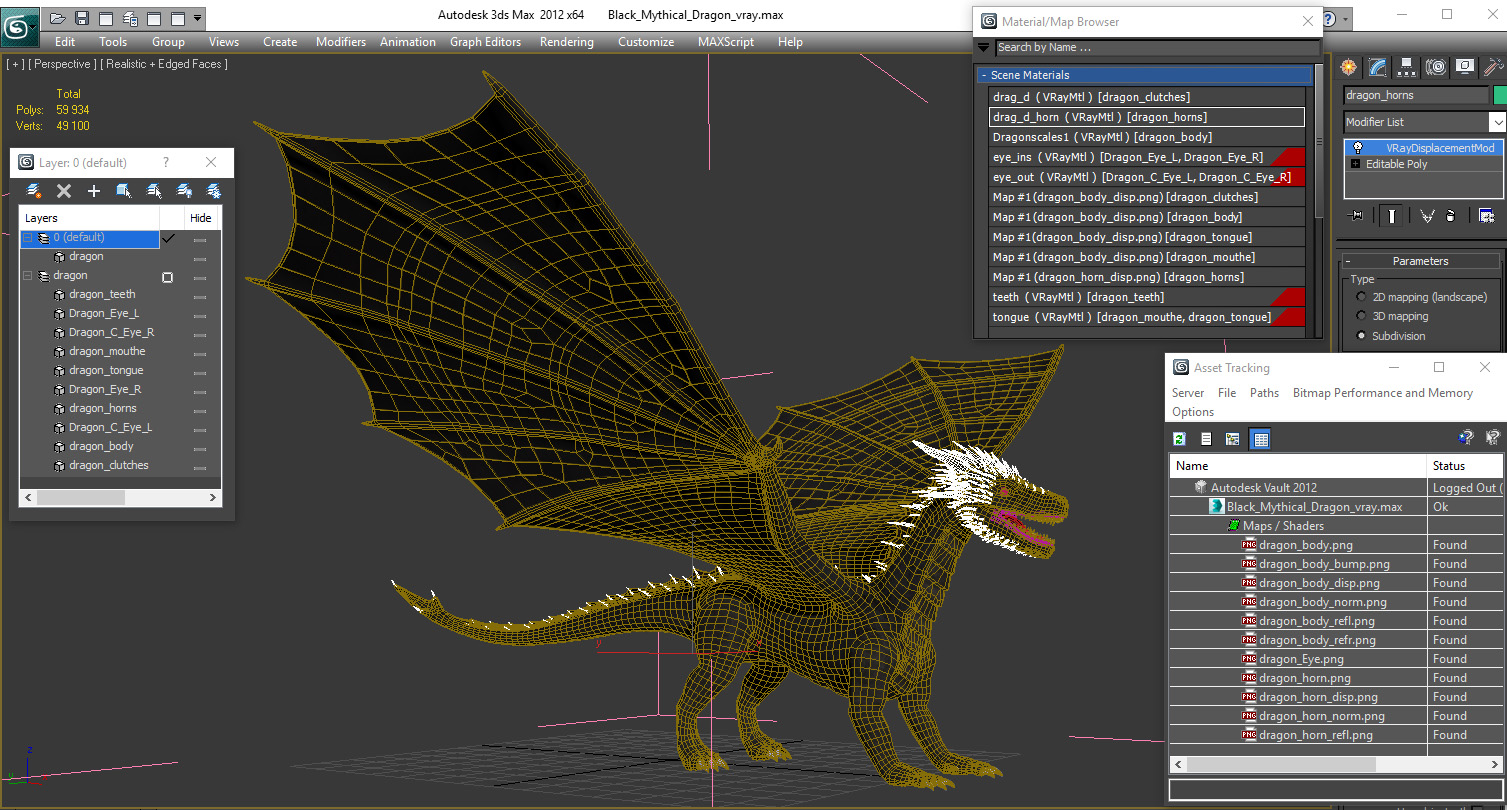Toggle Hide for dragon_teeth row
This screenshot has height=810, width=1507.
(200, 296)
